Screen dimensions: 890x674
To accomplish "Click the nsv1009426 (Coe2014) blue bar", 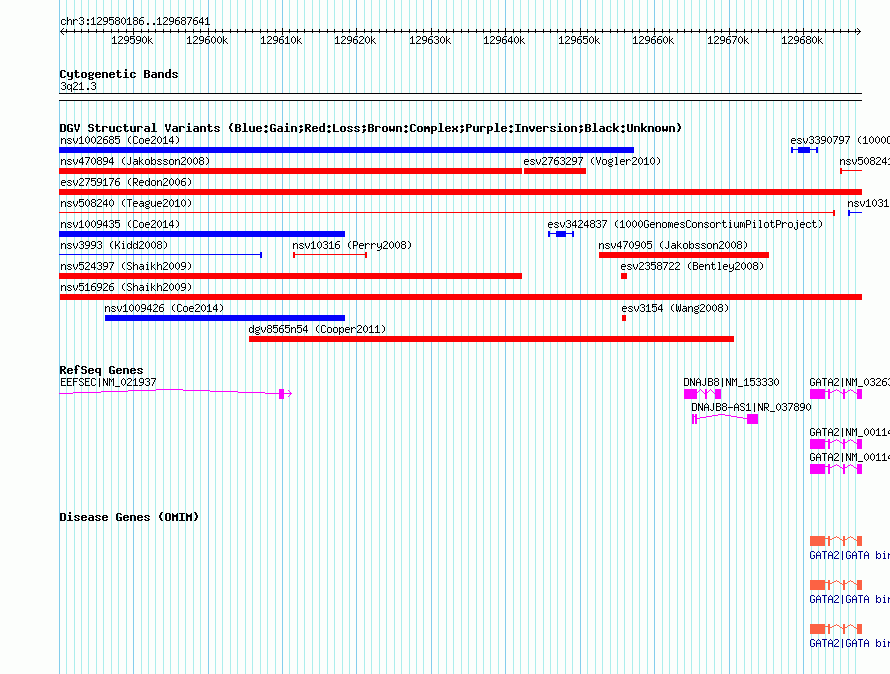I will tap(225, 318).
